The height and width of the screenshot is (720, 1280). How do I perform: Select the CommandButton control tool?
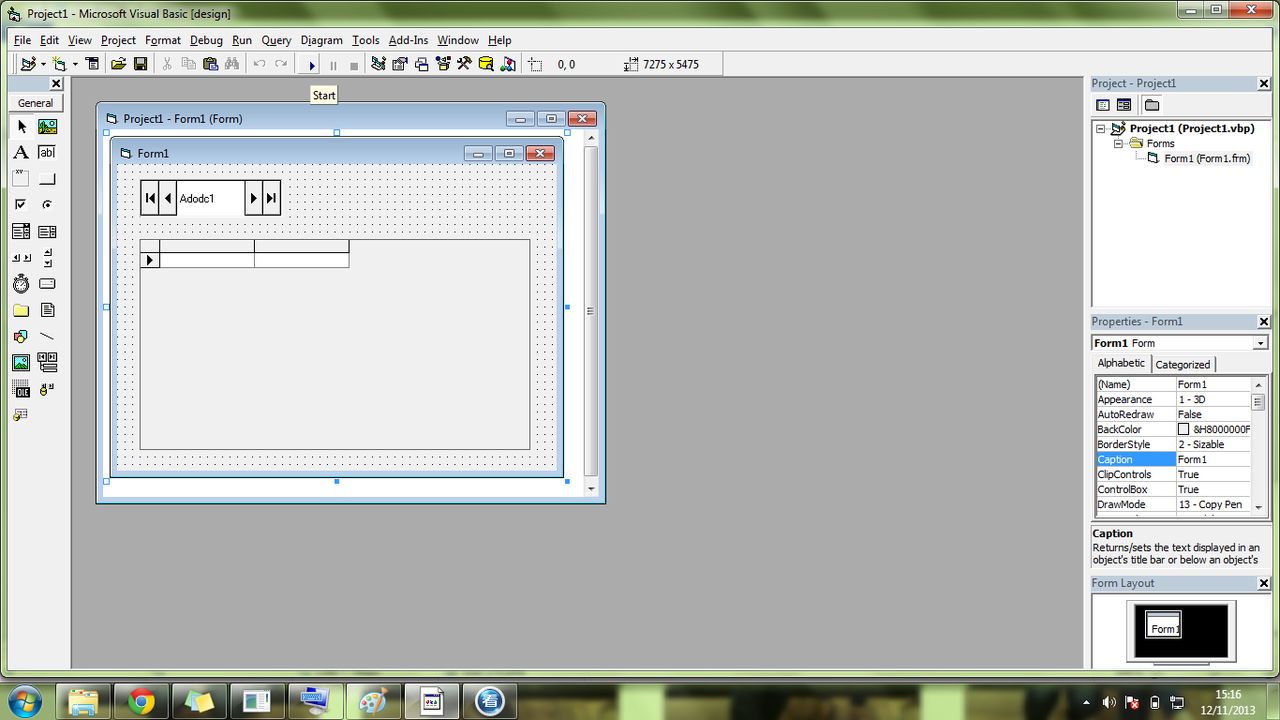[47, 179]
